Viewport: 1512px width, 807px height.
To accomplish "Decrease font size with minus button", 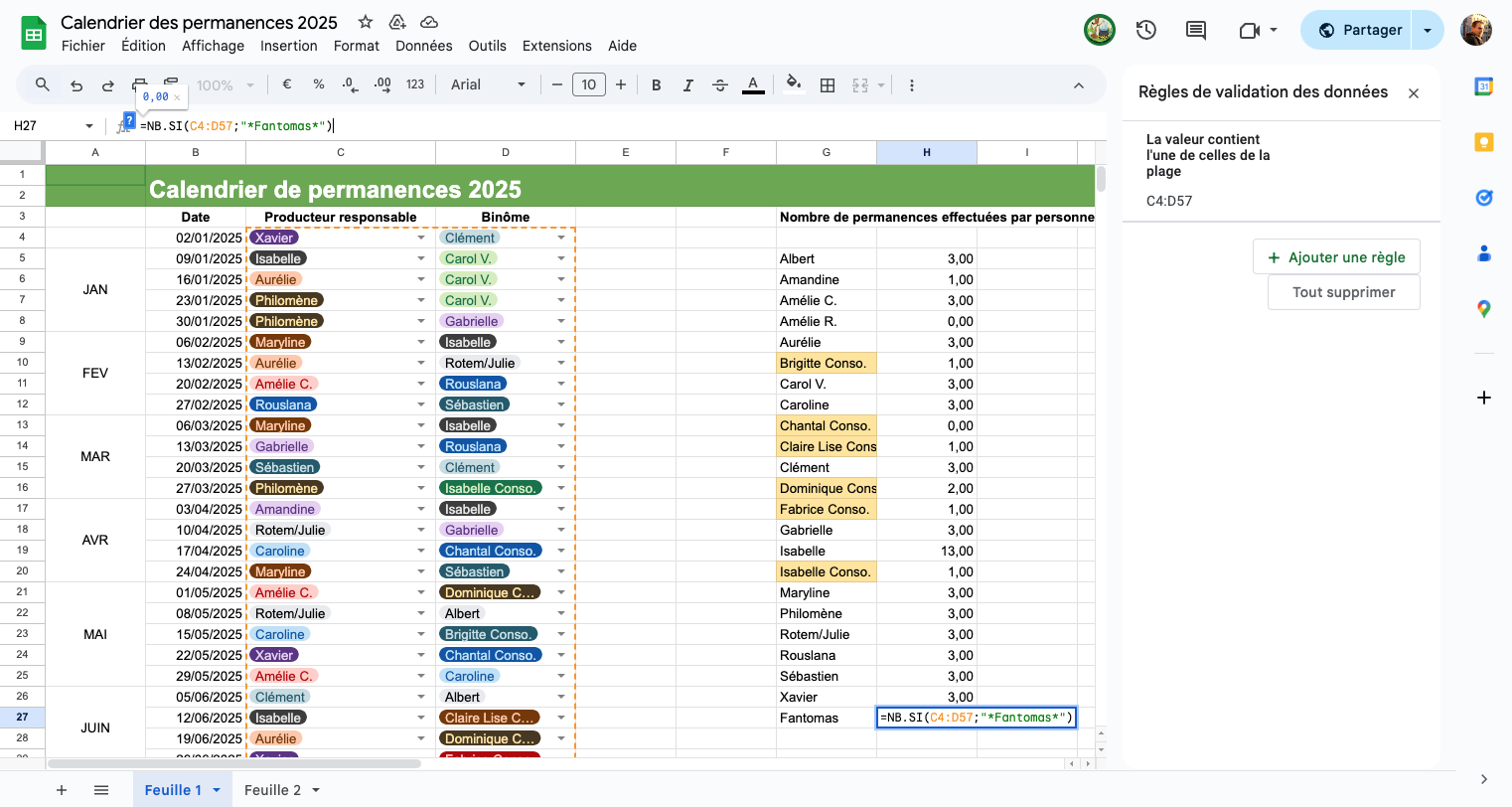I will (x=557, y=84).
